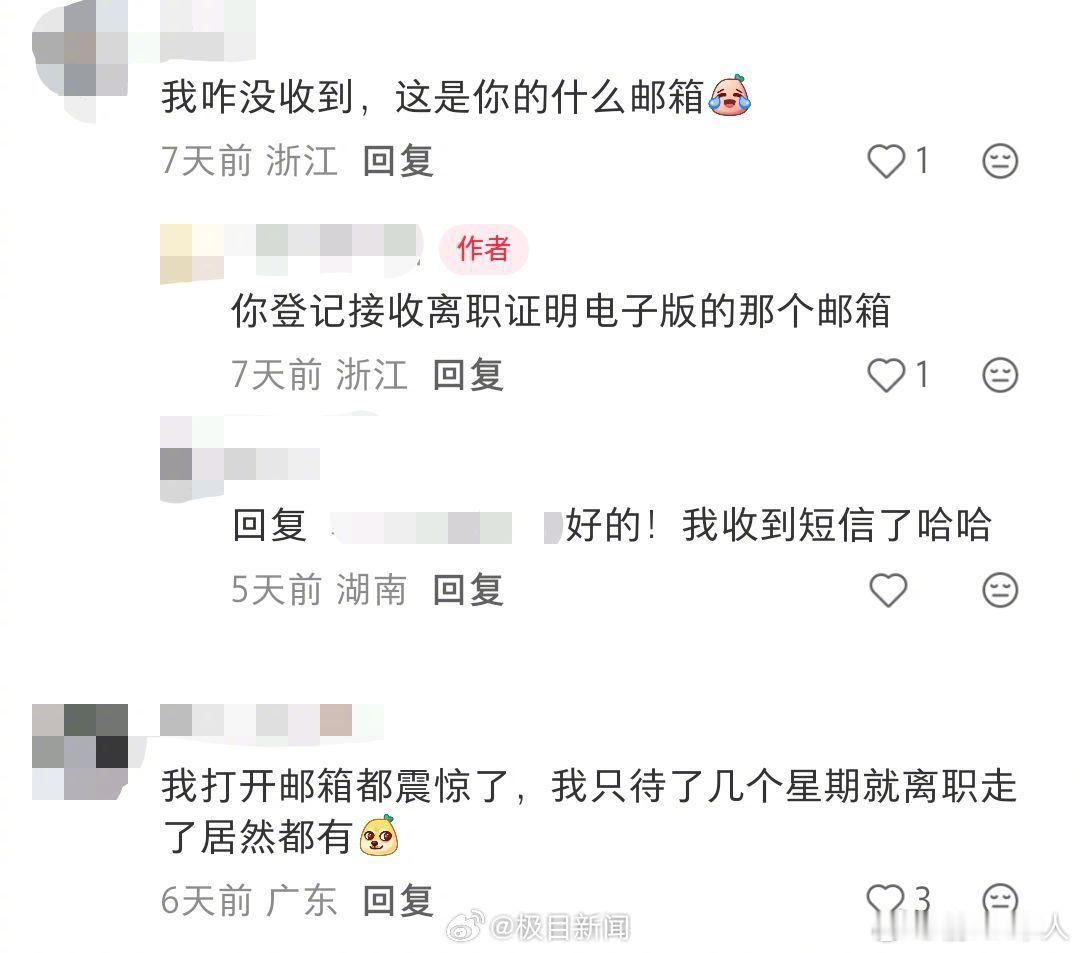This screenshot has height=953, width=1080.
Task: Tap the dislike face on the Hunan reply
Action: [x=999, y=590]
